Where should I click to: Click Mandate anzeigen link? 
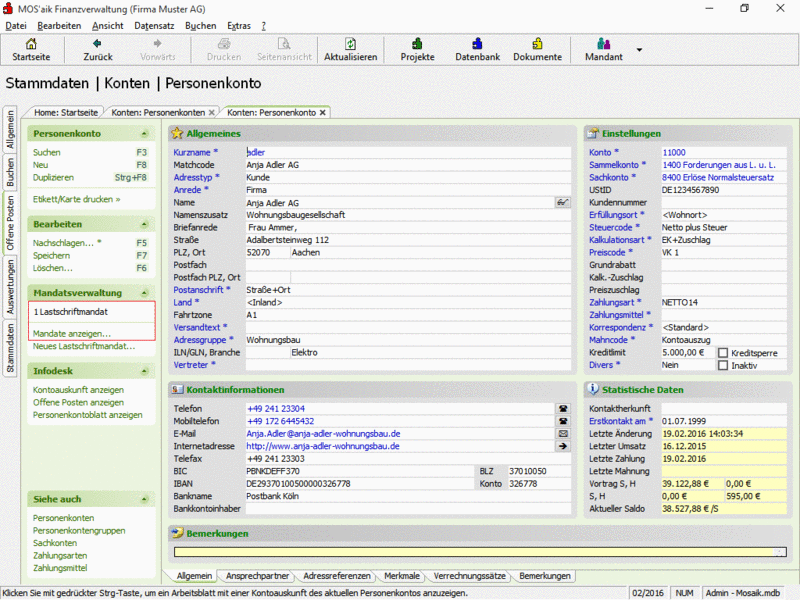72,334
